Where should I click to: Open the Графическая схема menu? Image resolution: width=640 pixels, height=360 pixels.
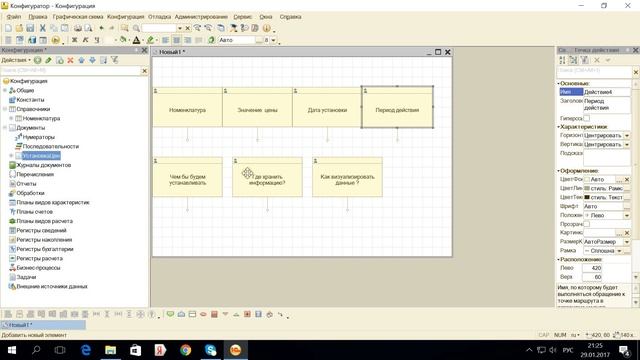78,17
